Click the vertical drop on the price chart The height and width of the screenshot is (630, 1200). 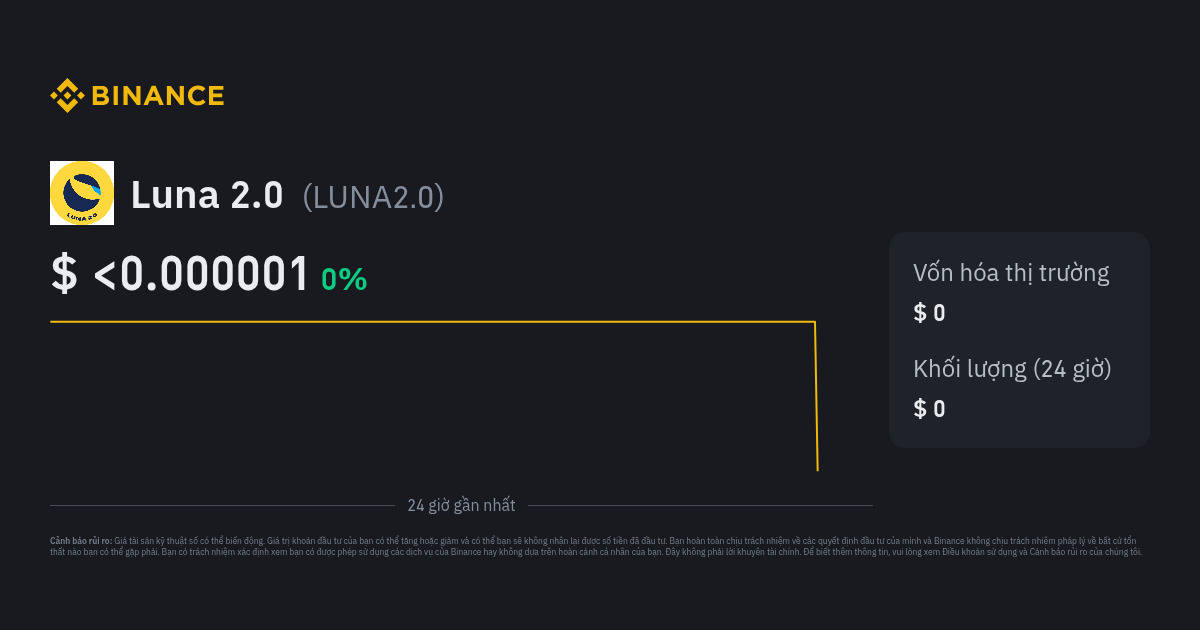817,400
